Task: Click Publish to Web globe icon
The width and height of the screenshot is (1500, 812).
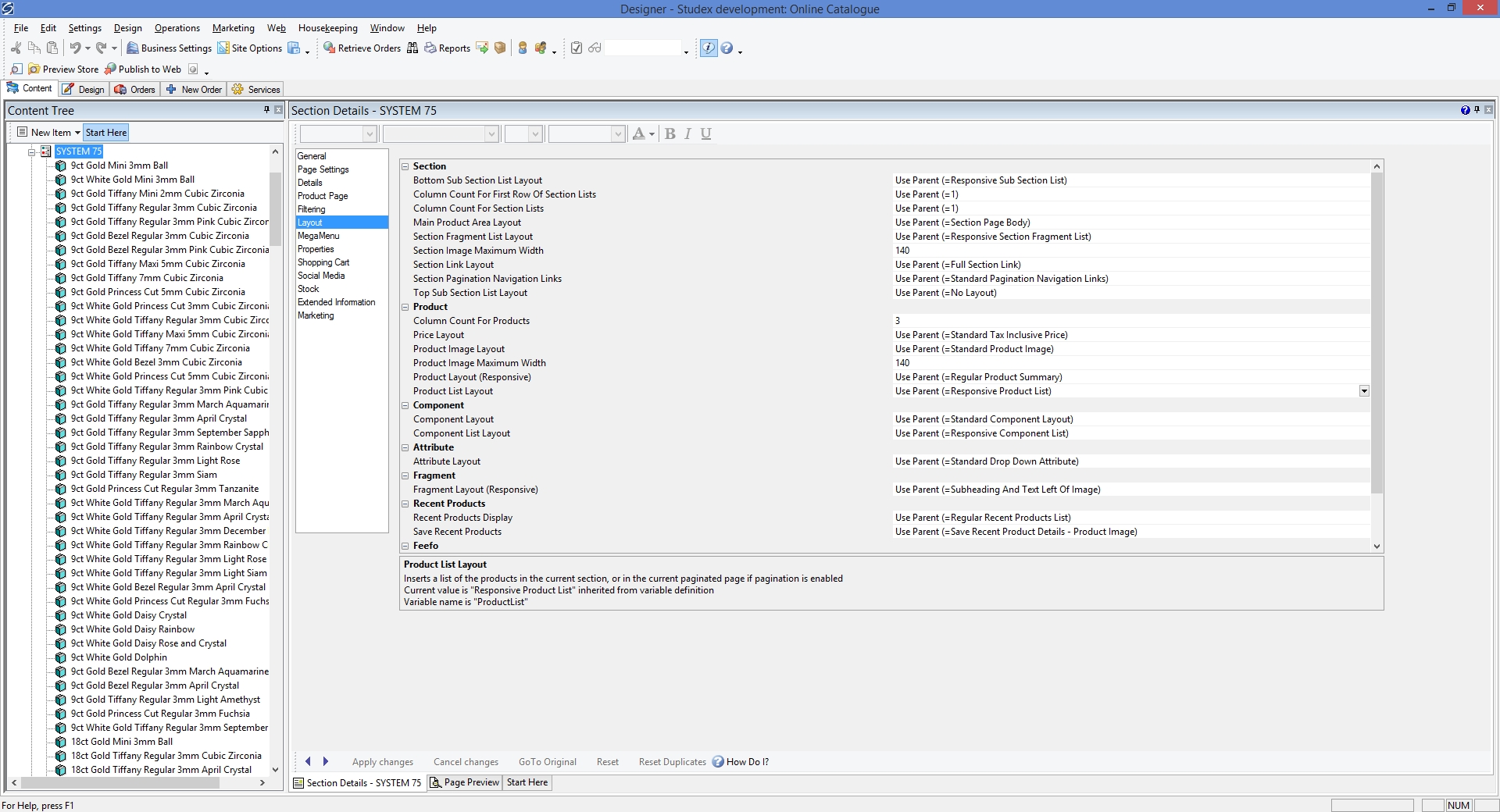Action: 111,69
